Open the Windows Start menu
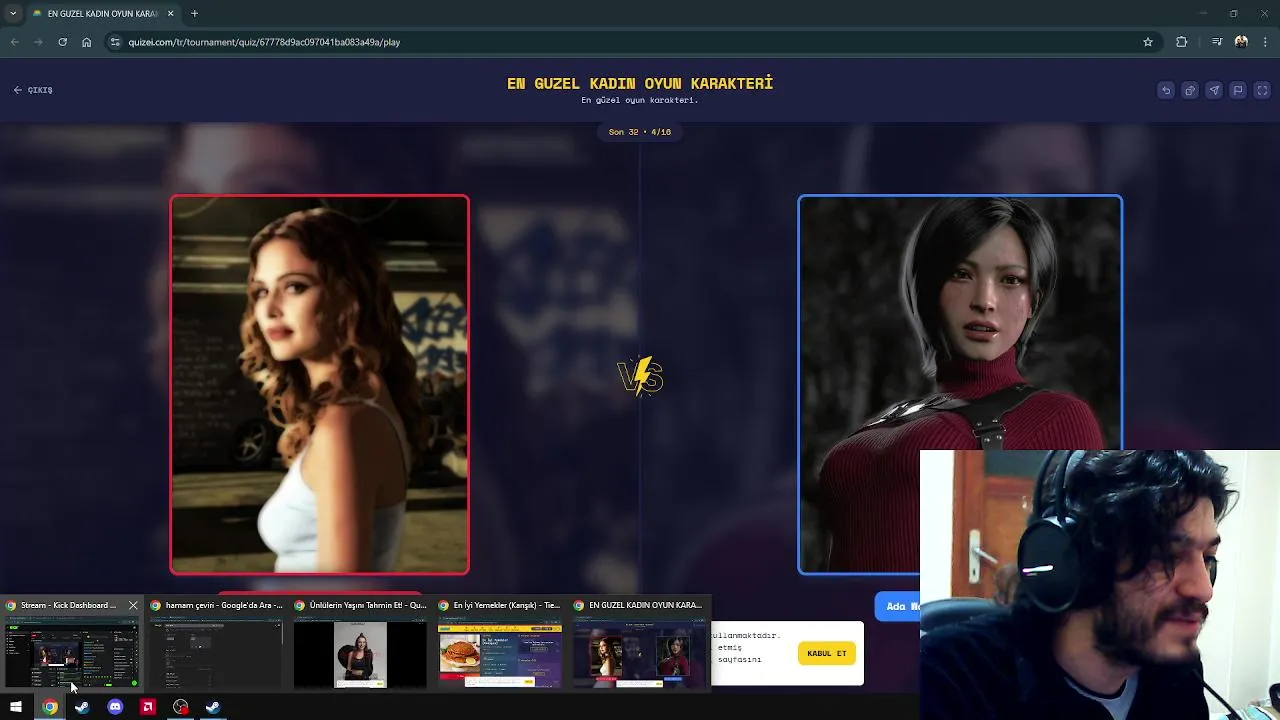The height and width of the screenshot is (720, 1280). pos(16,707)
